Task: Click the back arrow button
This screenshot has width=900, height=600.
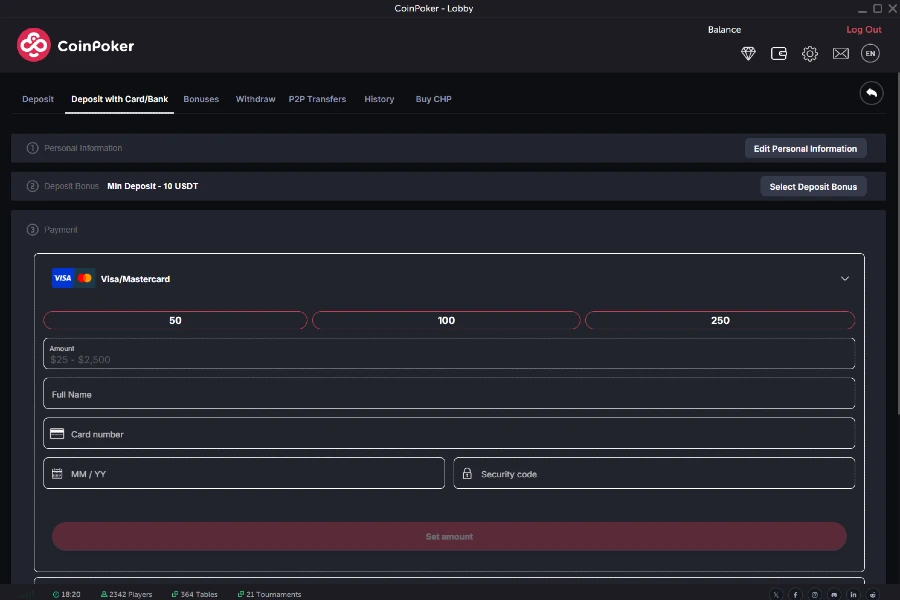Action: point(871,93)
